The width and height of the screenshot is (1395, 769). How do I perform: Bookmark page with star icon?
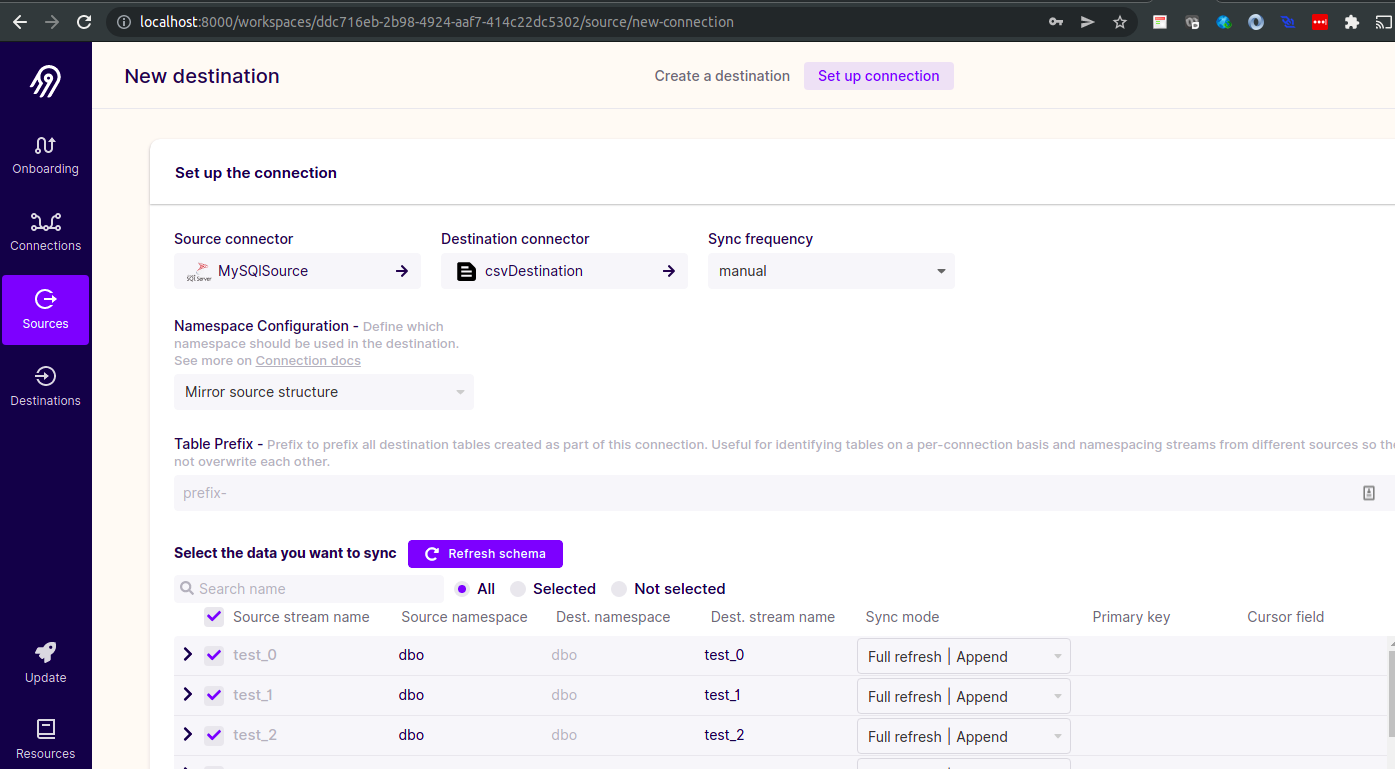pos(1120,22)
